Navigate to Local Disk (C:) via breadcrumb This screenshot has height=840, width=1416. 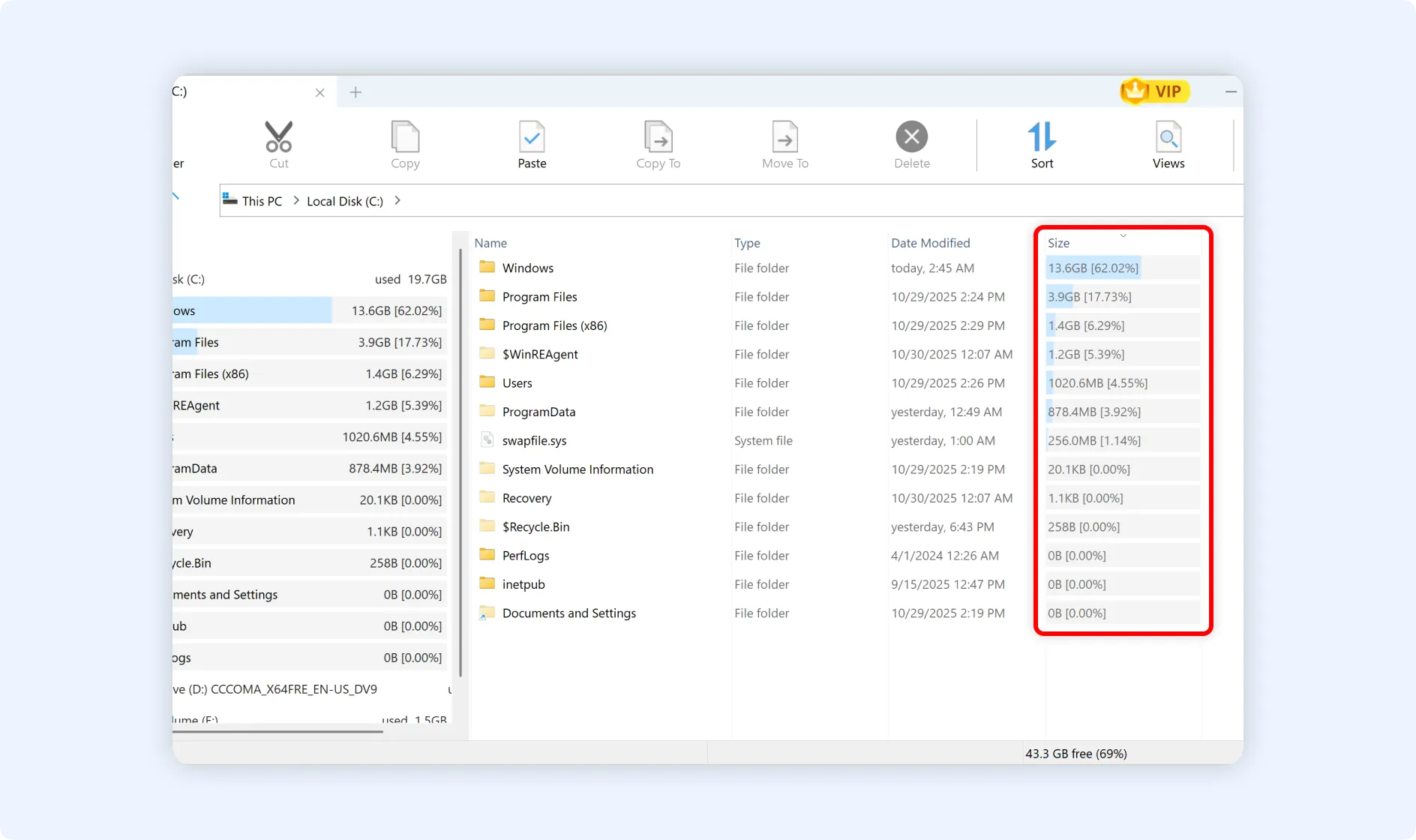(x=343, y=200)
